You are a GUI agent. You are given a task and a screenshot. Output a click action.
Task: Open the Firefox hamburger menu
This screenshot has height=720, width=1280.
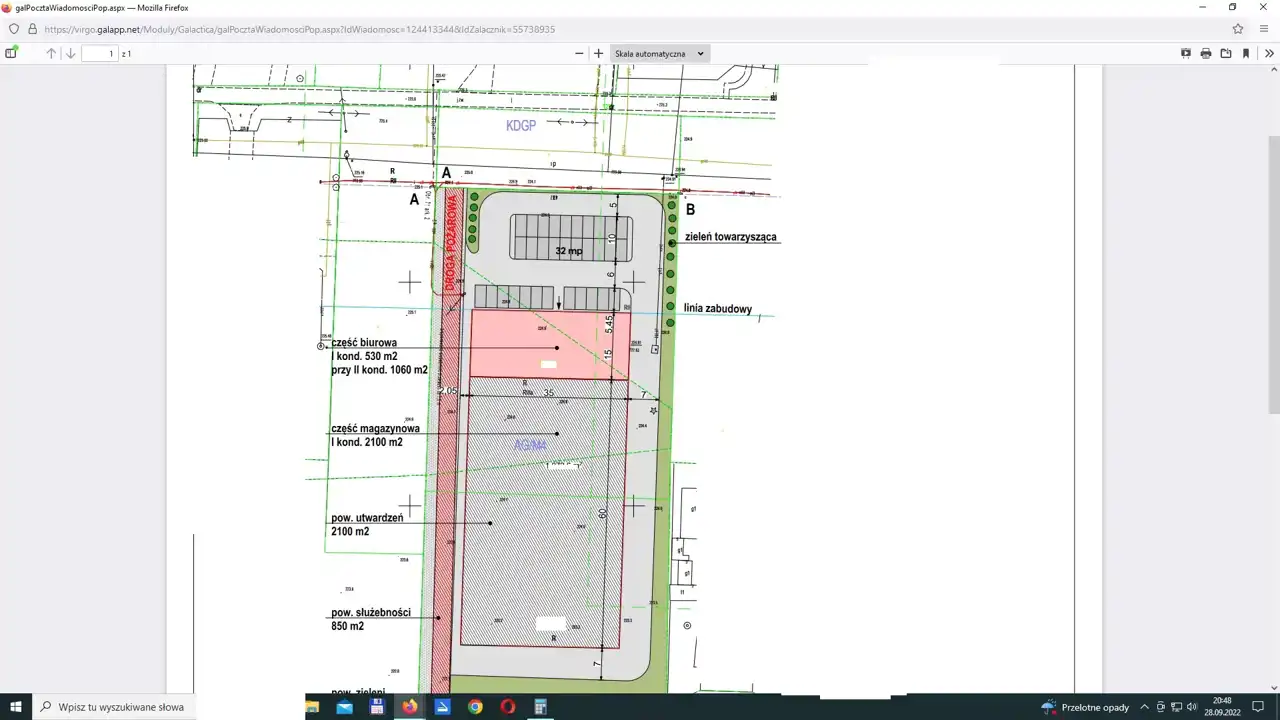coord(1264,29)
